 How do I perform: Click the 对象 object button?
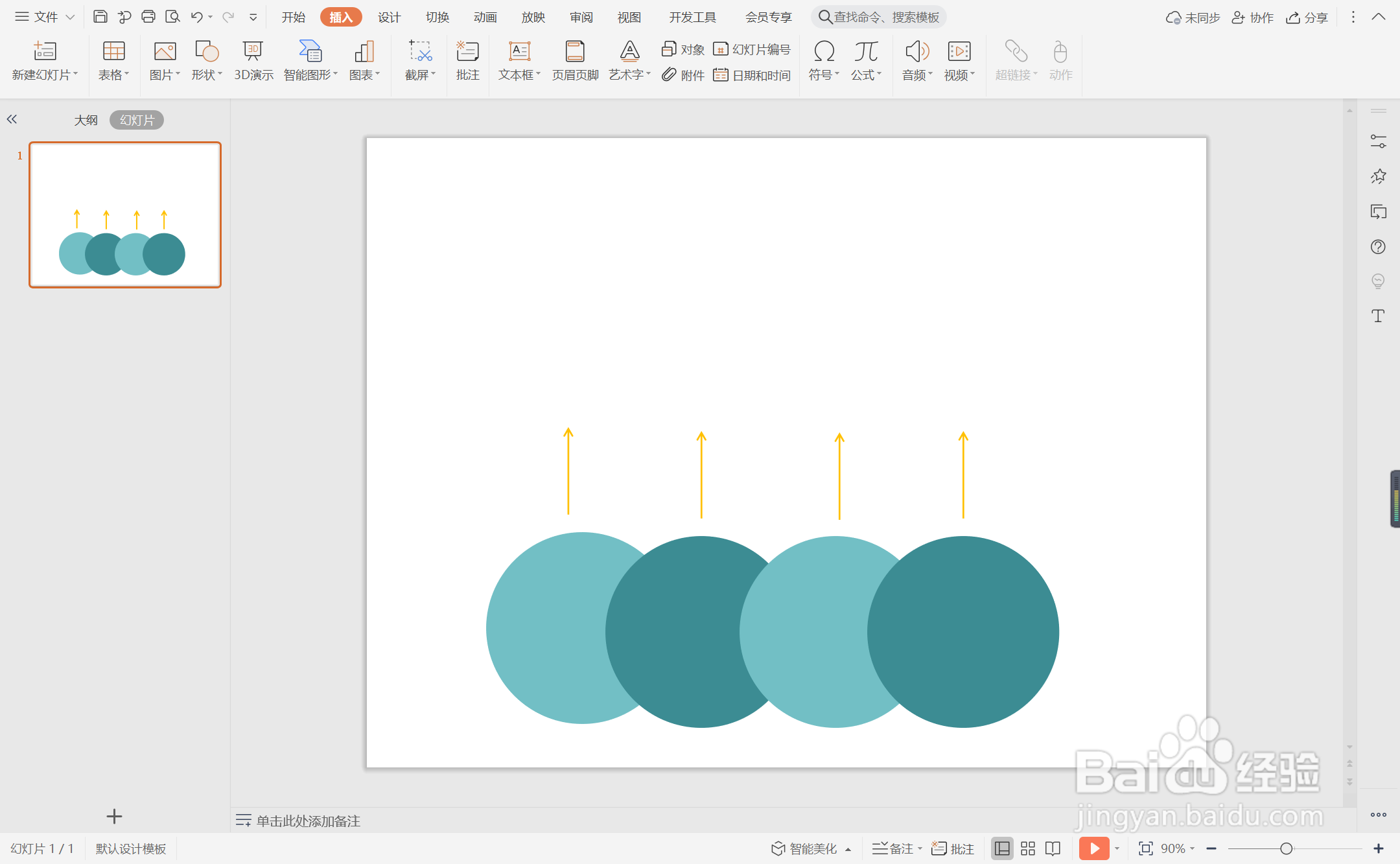[682, 49]
